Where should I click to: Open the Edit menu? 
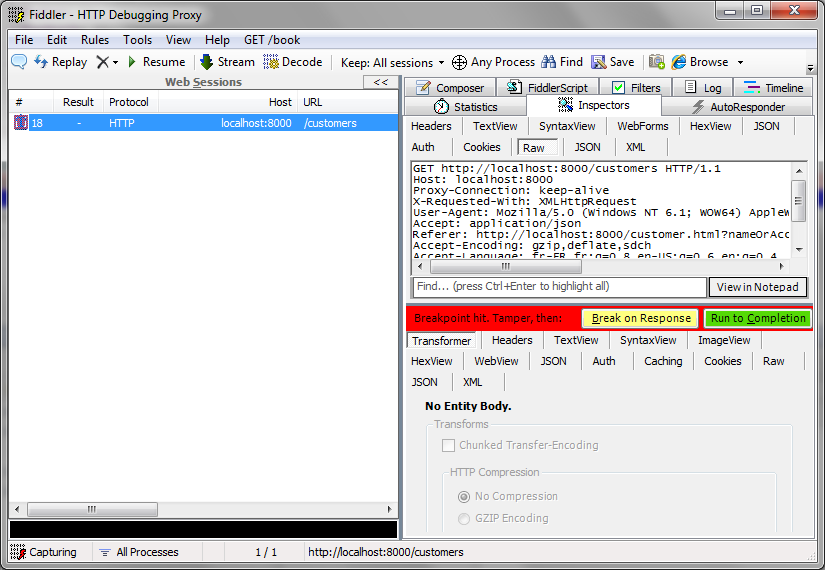coord(57,39)
